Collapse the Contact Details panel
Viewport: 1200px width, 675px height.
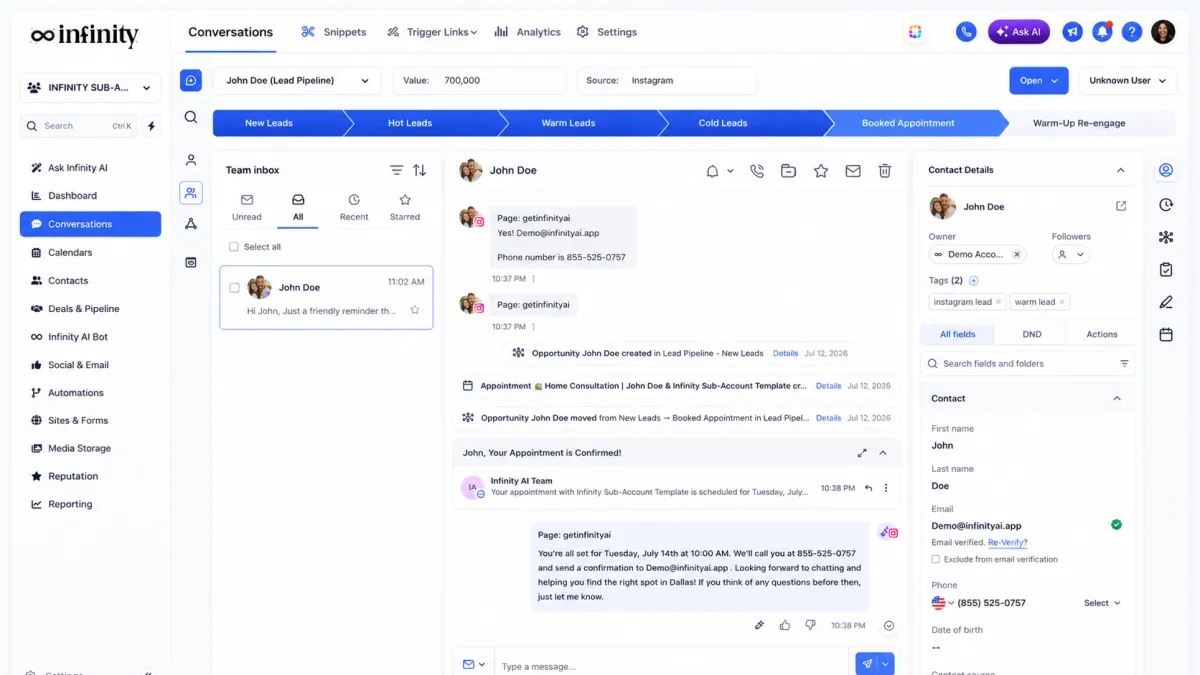pos(1120,170)
